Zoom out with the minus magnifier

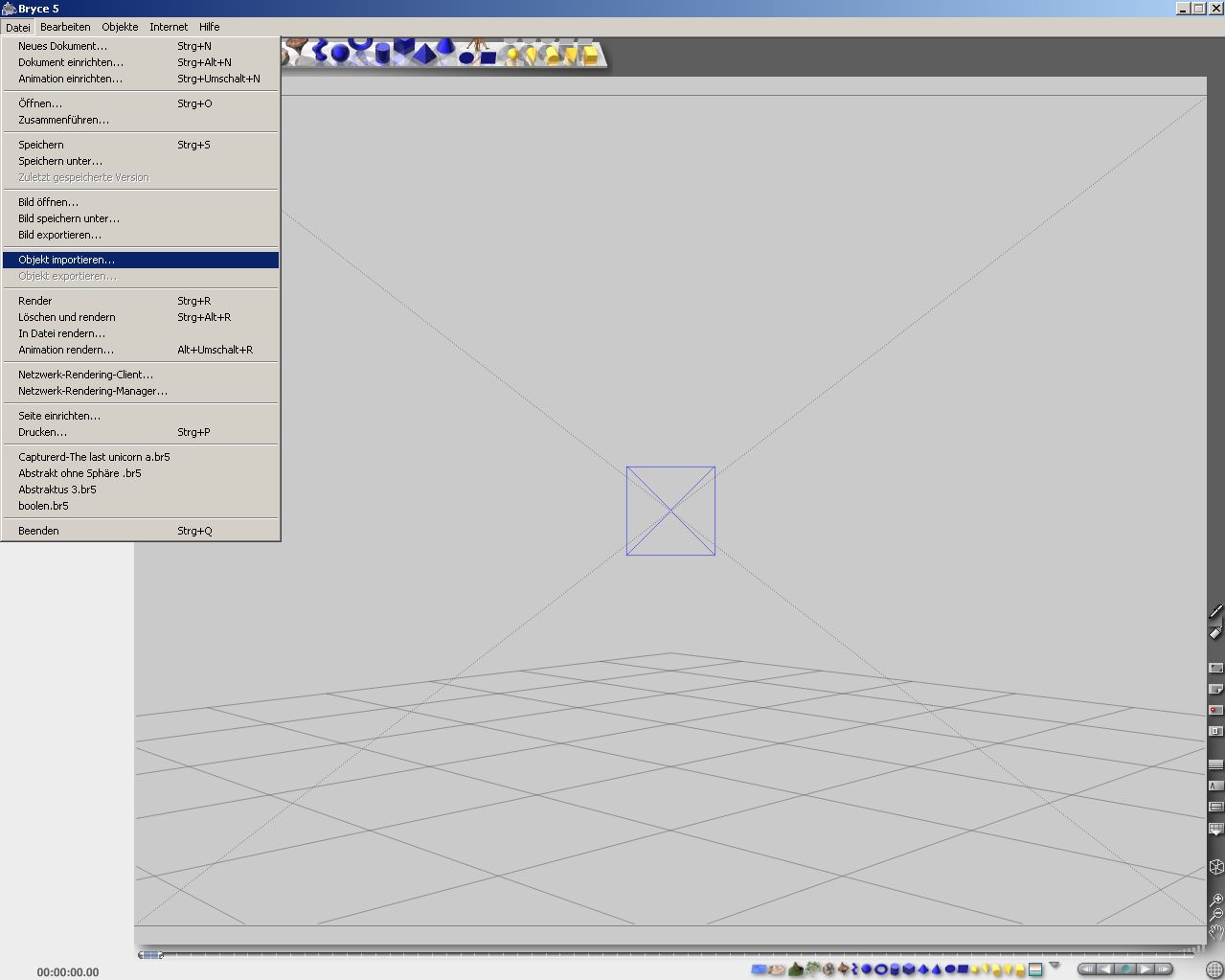click(1216, 915)
